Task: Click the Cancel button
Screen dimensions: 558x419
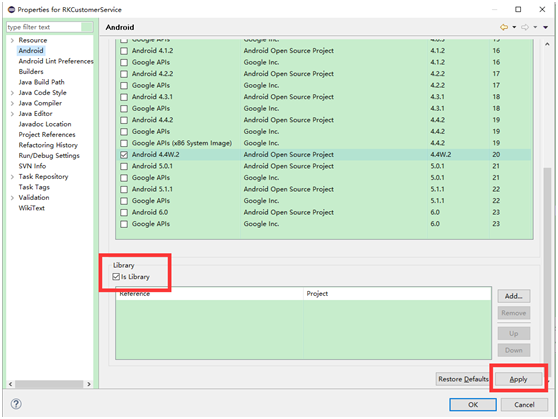Action: coord(524,405)
